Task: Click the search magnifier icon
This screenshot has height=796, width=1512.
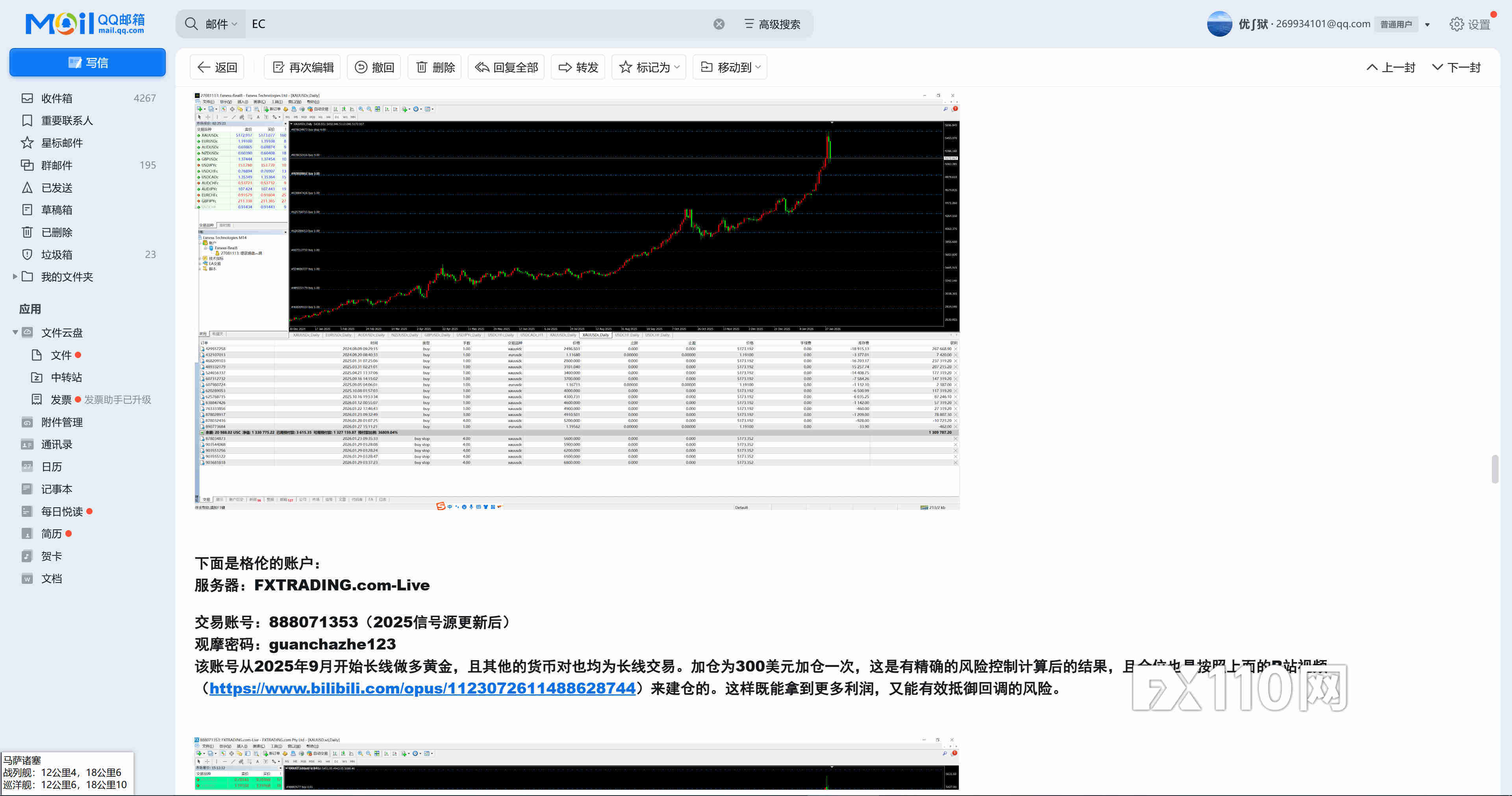Action: tap(191, 24)
